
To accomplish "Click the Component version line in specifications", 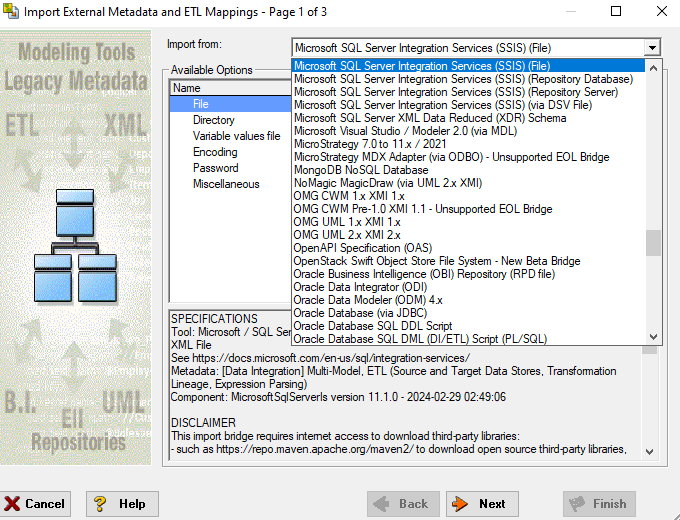I will coord(338,397).
